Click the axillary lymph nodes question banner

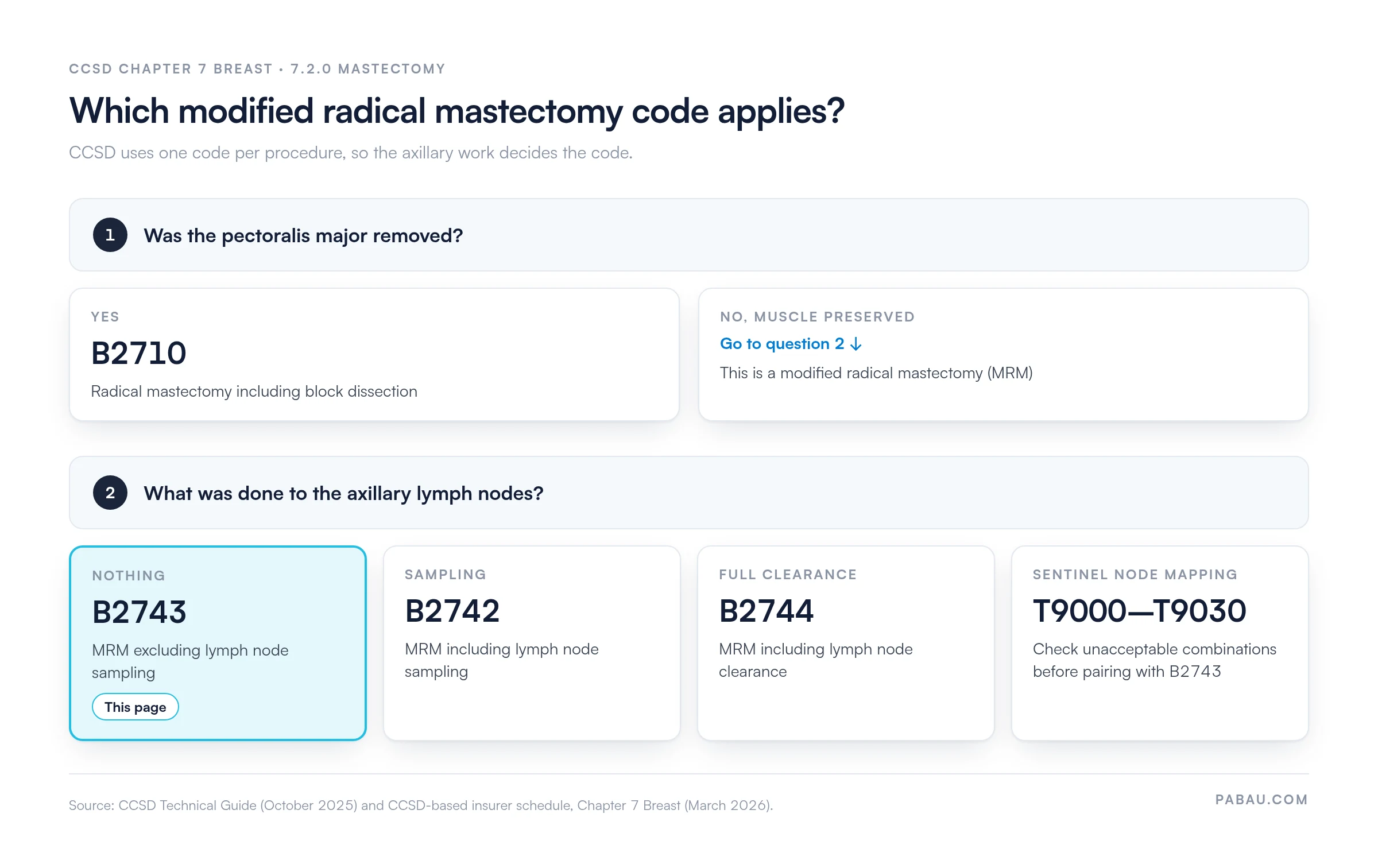(x=689, y=493)
